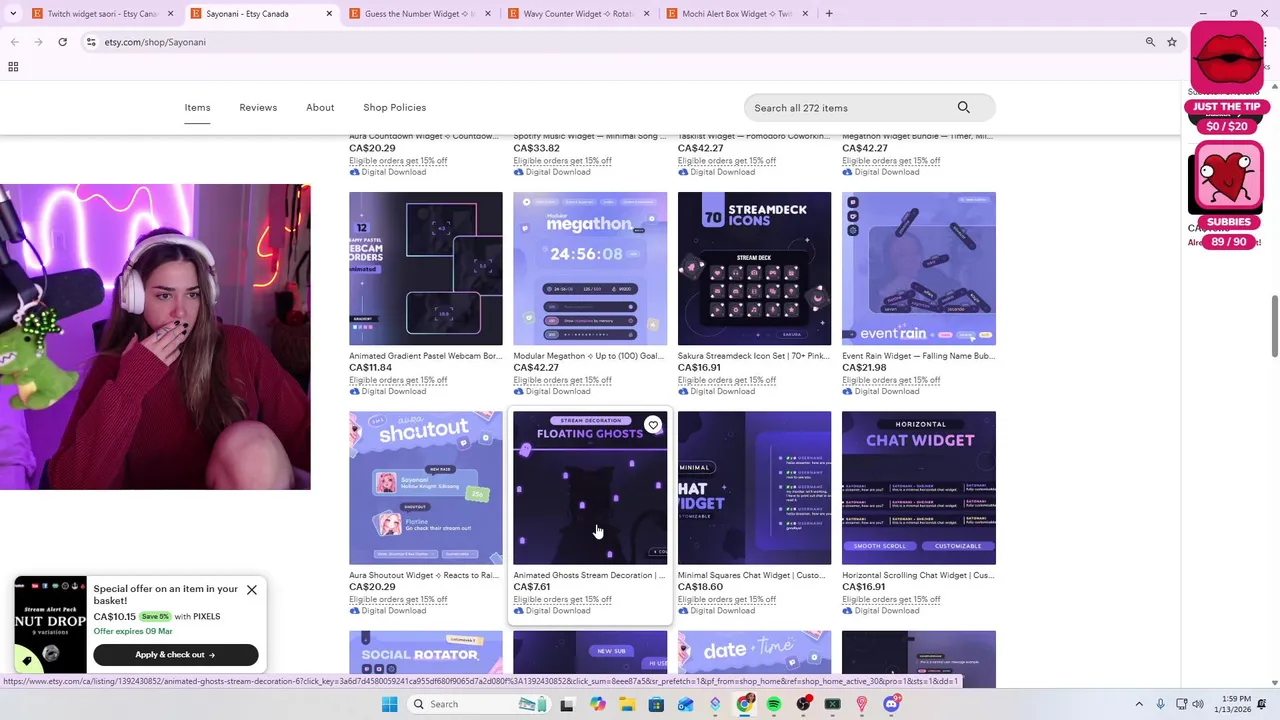1280x720 pixels.
Task: Click 'Horizontal Scrolling Chat Widget' title link
Action: coord(919,575)
